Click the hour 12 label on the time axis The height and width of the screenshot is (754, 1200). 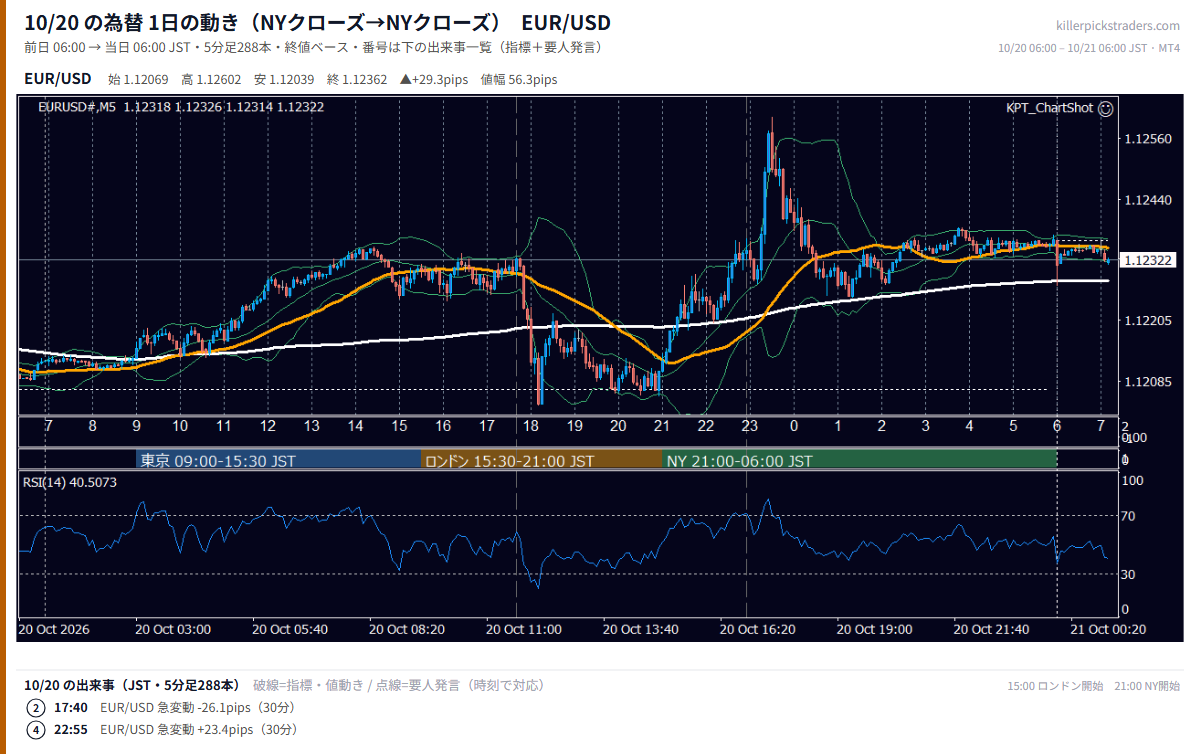268,426
